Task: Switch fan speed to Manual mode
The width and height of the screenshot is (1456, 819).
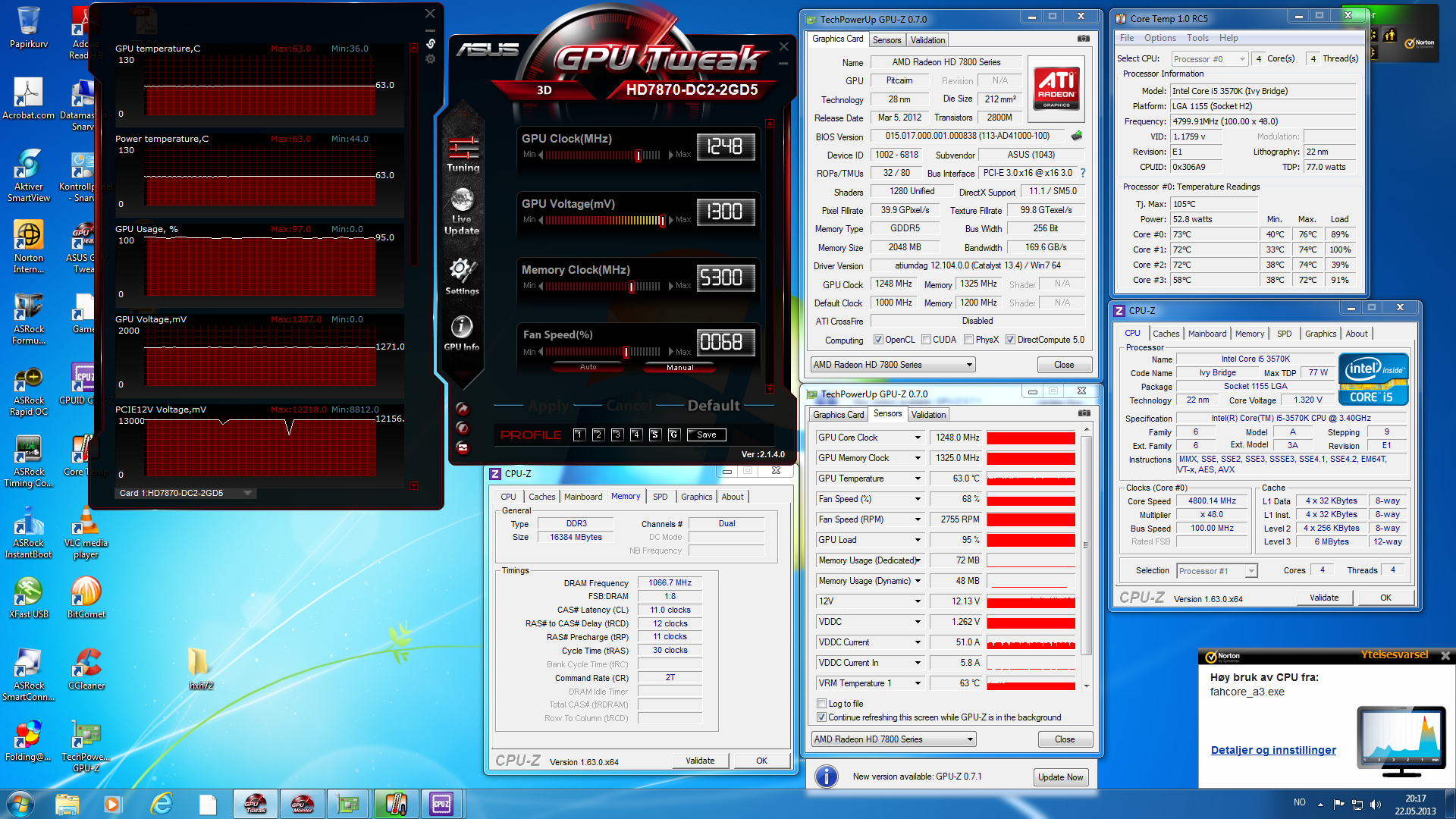Action: (x=679, y=367)
